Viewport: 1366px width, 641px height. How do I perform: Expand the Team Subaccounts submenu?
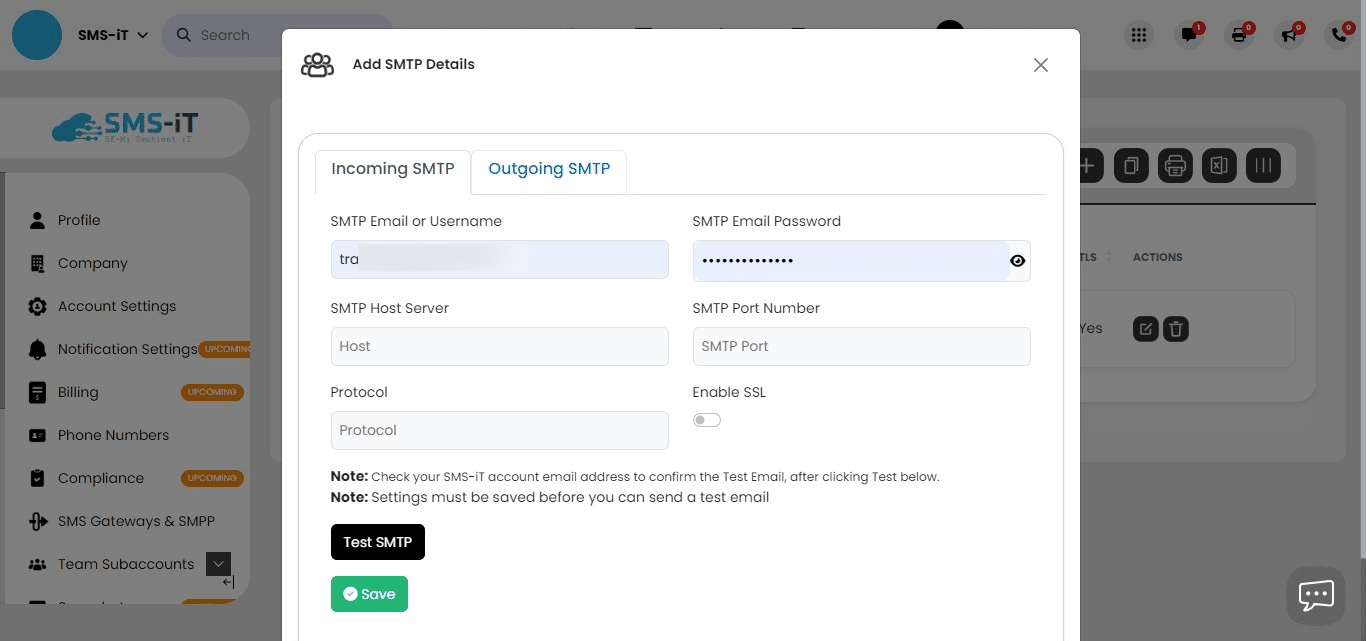(x=218, y=563)
